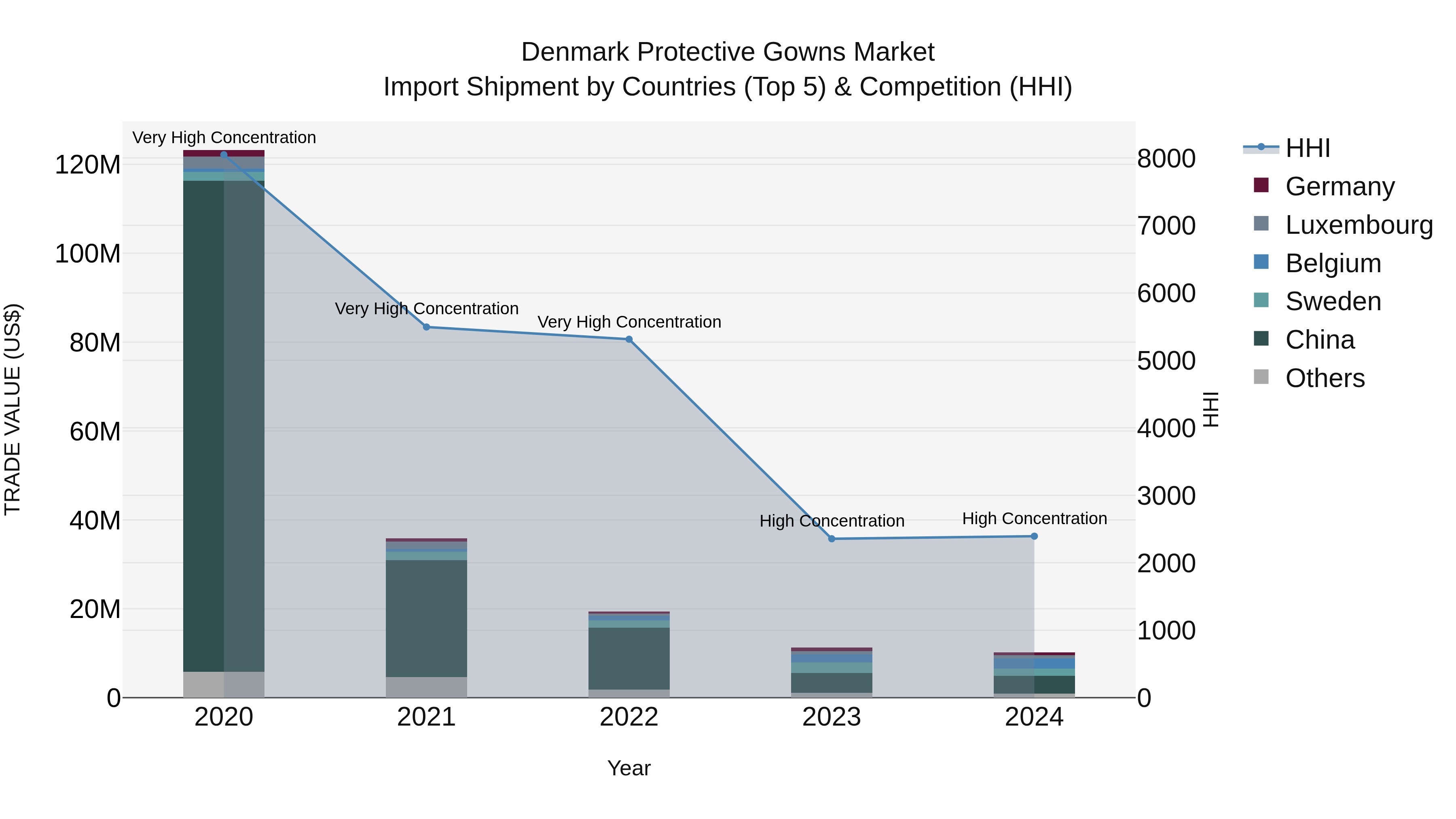Viewport: 1456px width, 819px height.
Task: Toggle the China legend entry
Action: [x=1304, y=340]
